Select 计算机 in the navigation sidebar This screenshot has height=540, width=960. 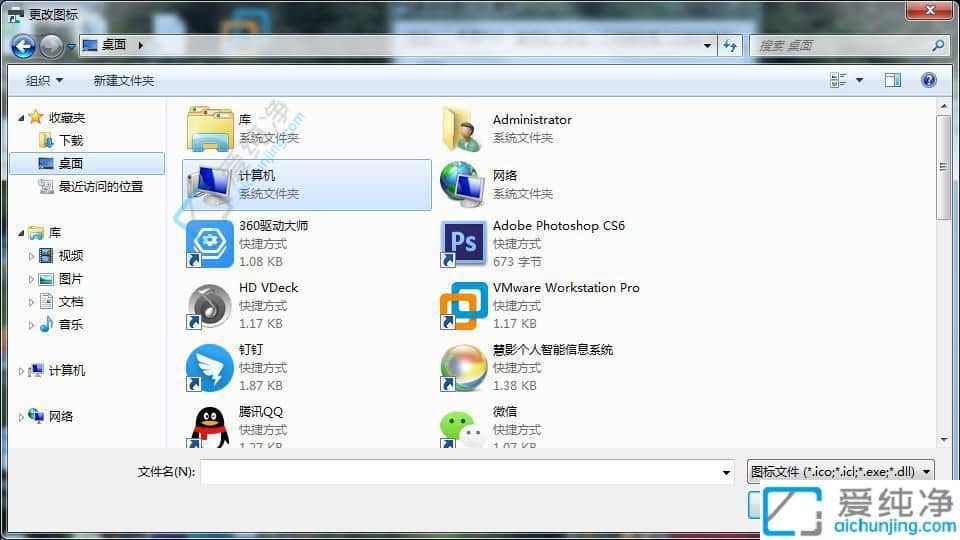(67, 370)
